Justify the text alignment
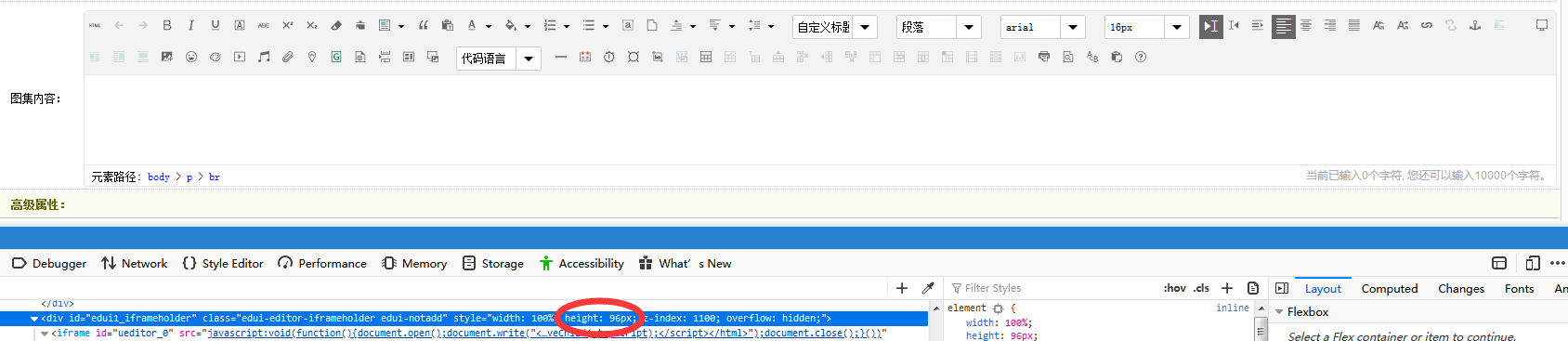 pos(1354,26)
